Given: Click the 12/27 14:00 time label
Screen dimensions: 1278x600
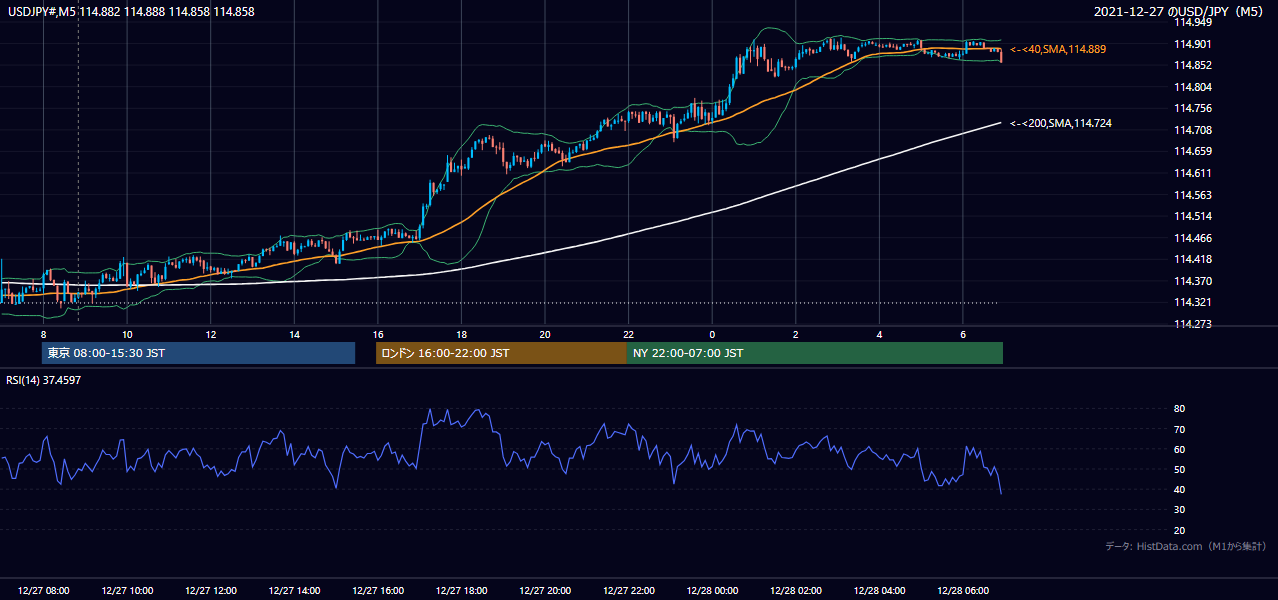Looking at the screenshot, I should click(294, 590).
